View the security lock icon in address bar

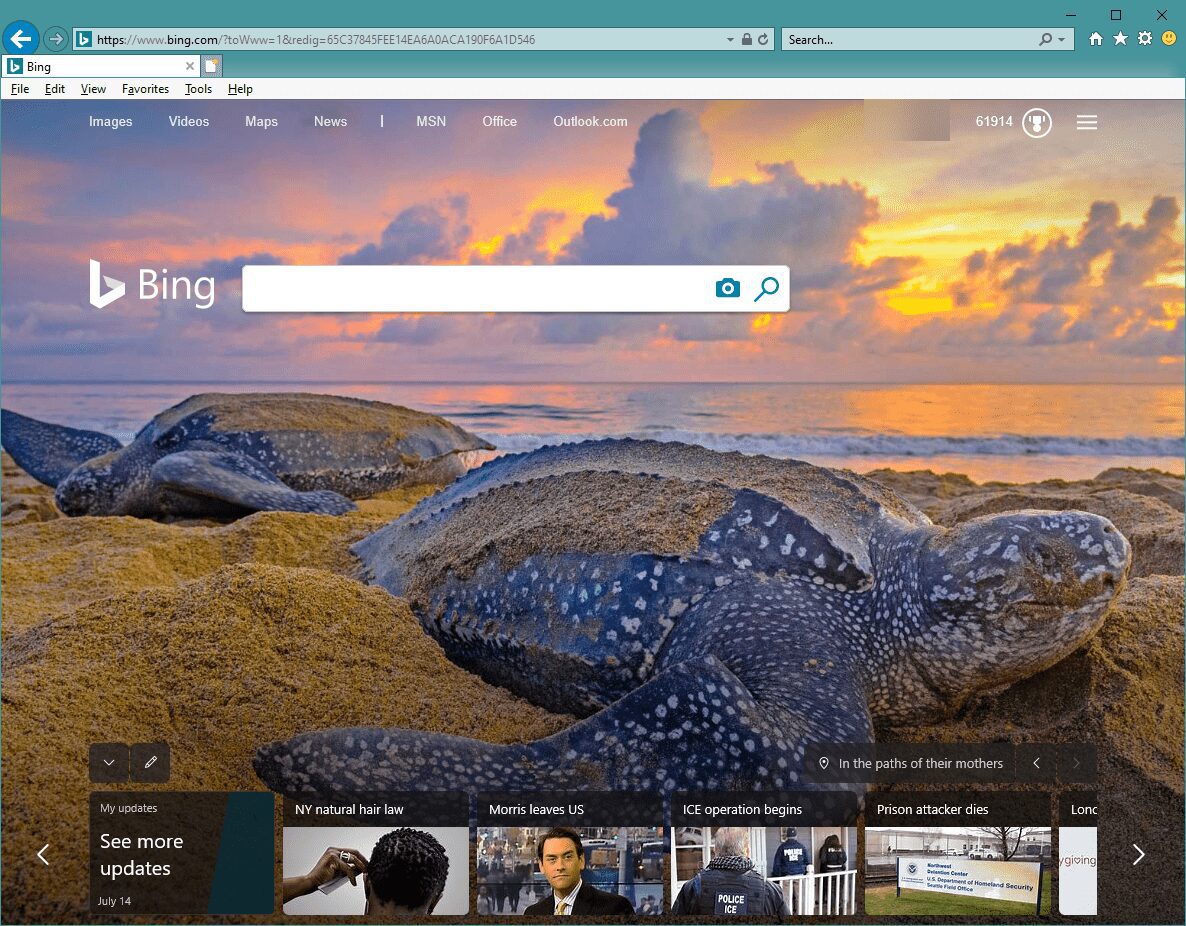click(x=747, y=39)
